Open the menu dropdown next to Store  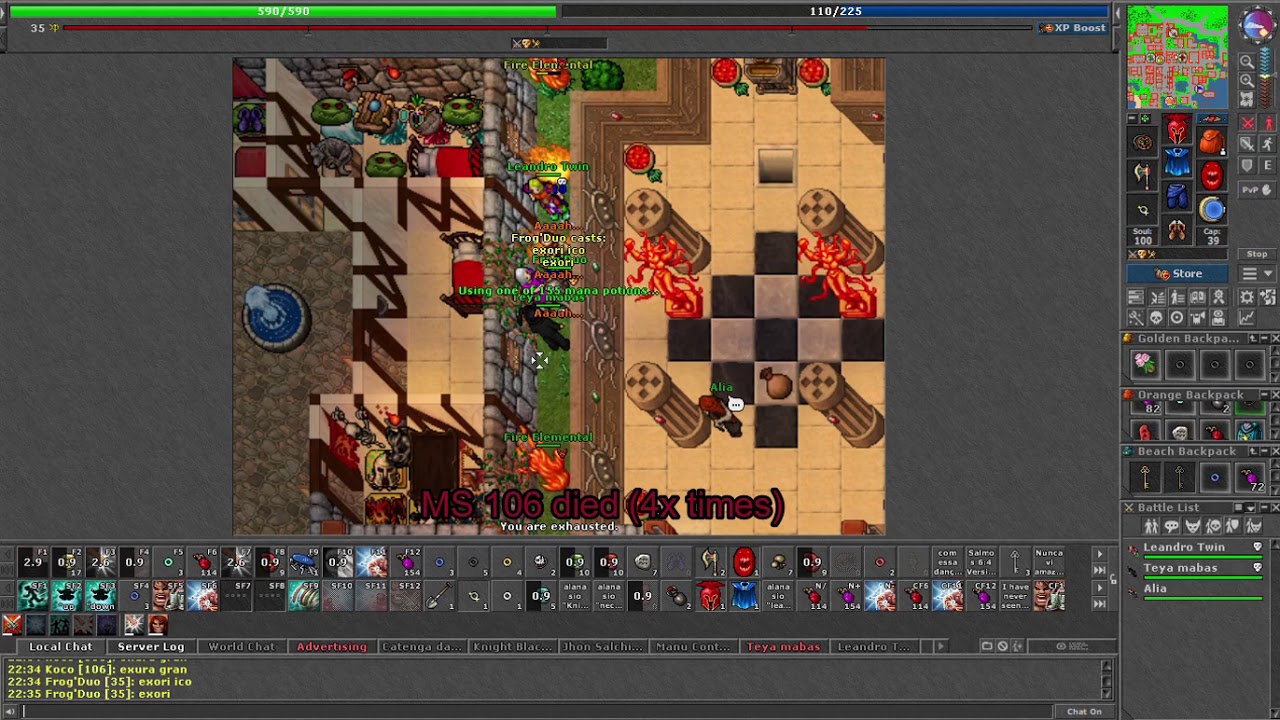(x=1257, y=274)
